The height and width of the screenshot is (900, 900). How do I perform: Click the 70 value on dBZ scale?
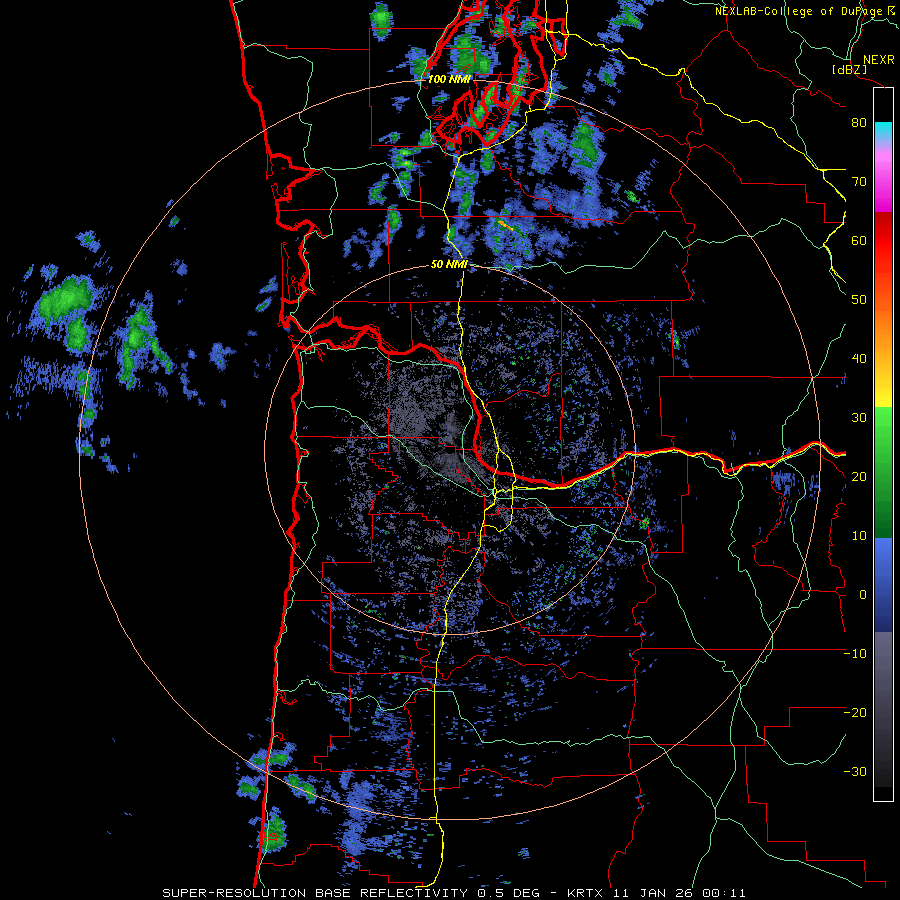pyautogui.click(x=859, y=182)
